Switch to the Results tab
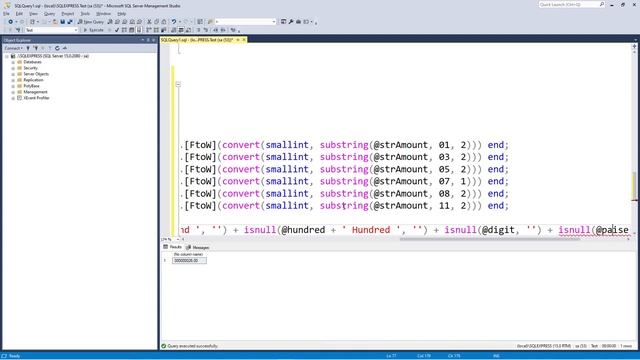The width and height of the screenshot is (640, 360). click(172, 247)
